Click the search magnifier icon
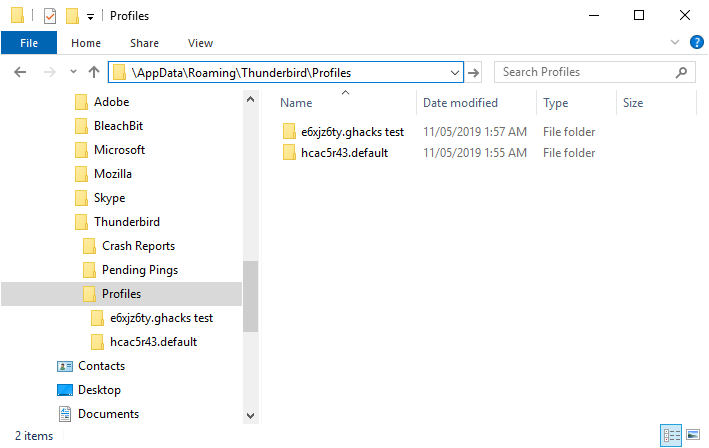 click(x=681, y=72)
